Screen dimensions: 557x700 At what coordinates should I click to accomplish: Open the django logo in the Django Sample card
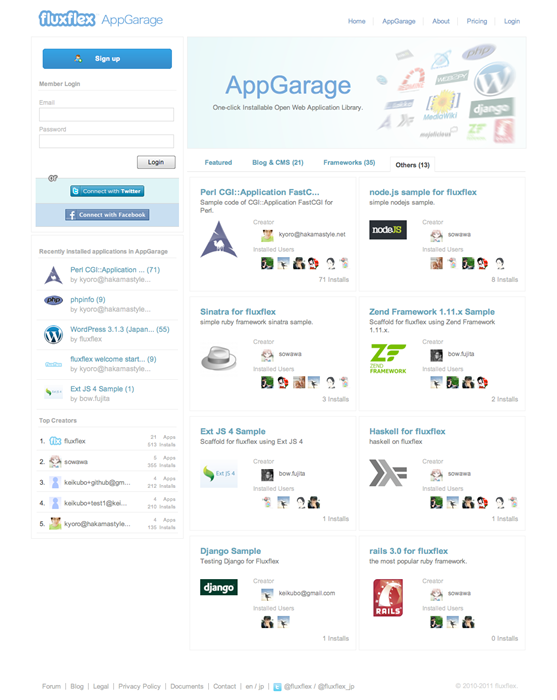pos(219,587)
